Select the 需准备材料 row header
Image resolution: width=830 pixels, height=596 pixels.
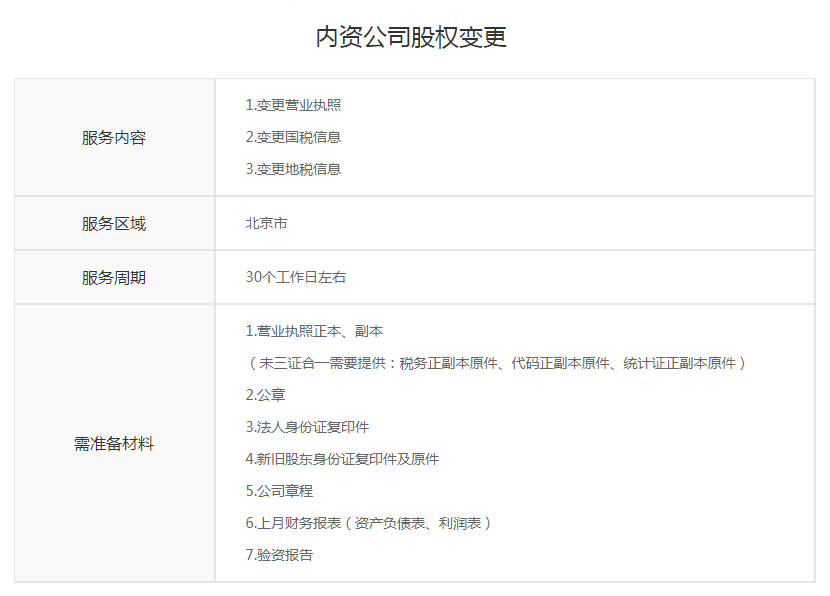tap(114, 444)
